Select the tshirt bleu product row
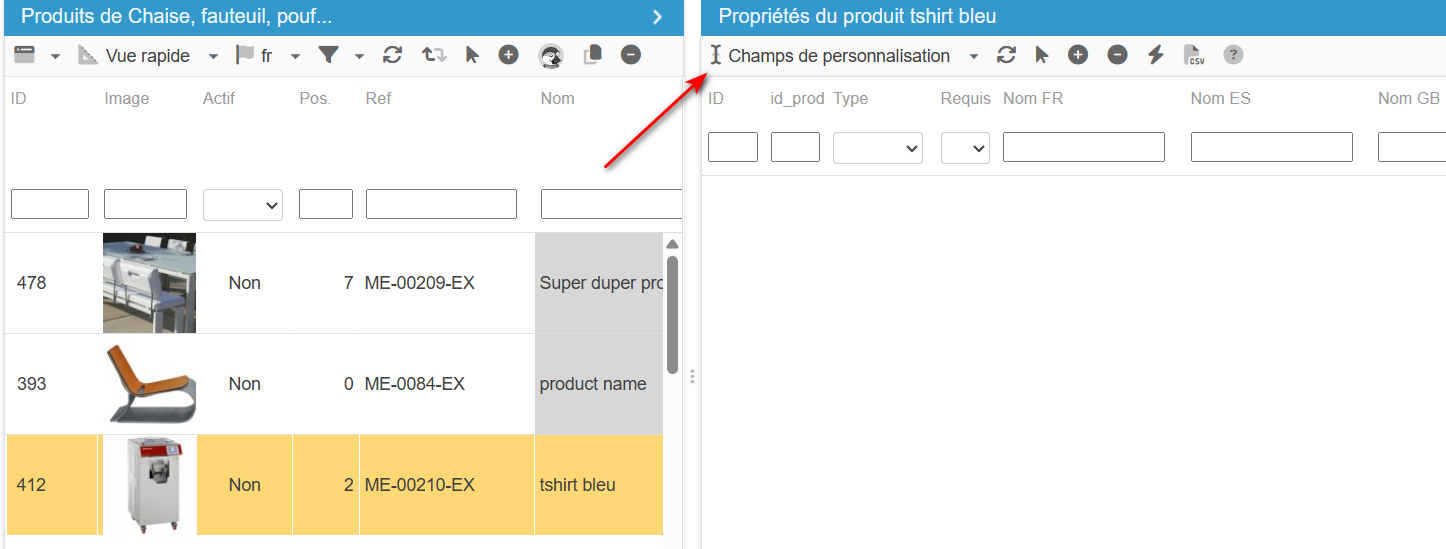1446x549 pixels. (334, 485)
